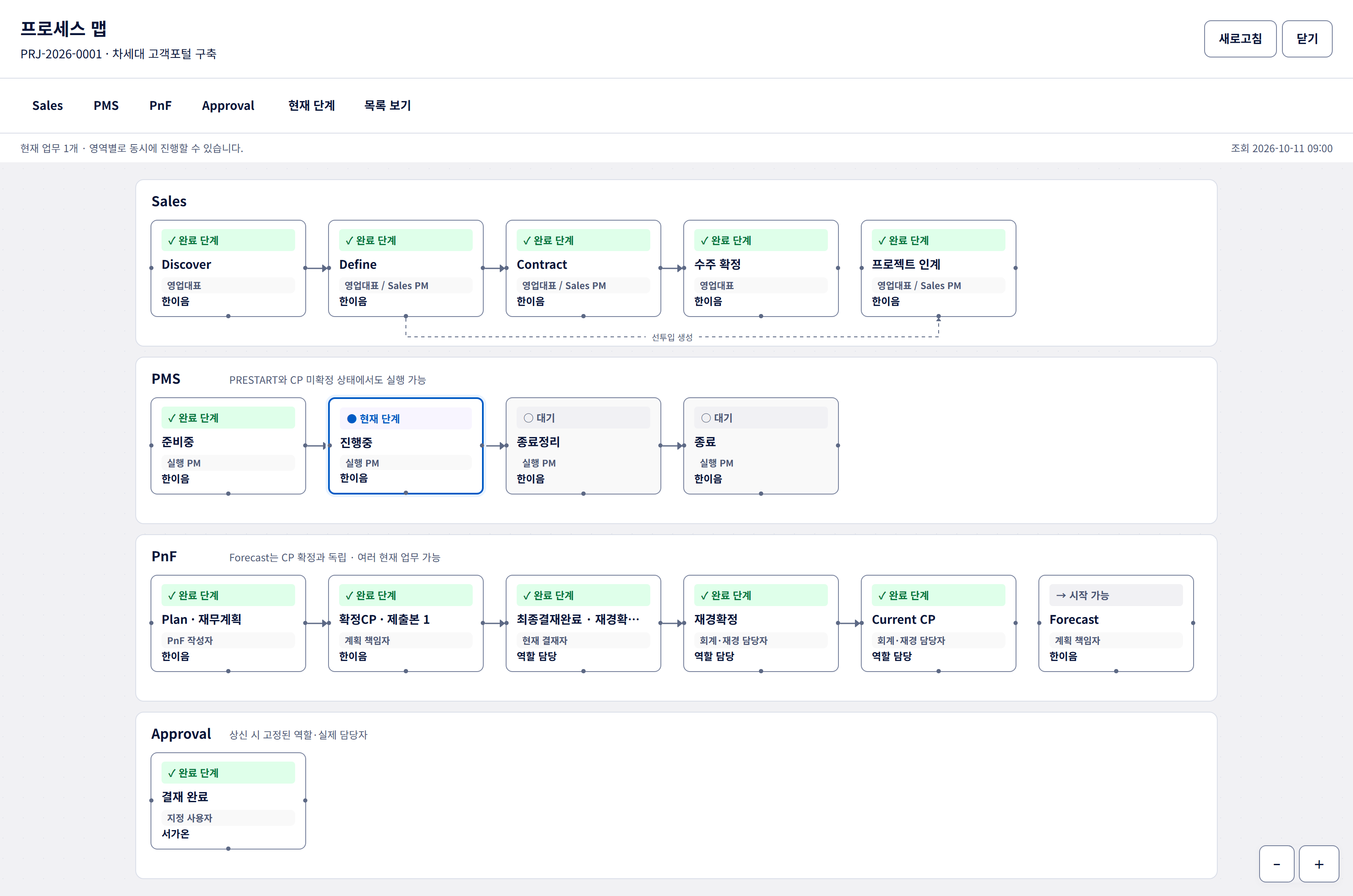Open the 최종결재완료 · 재경확… card
Screen dimensions: 1353x896
[583, 623]
